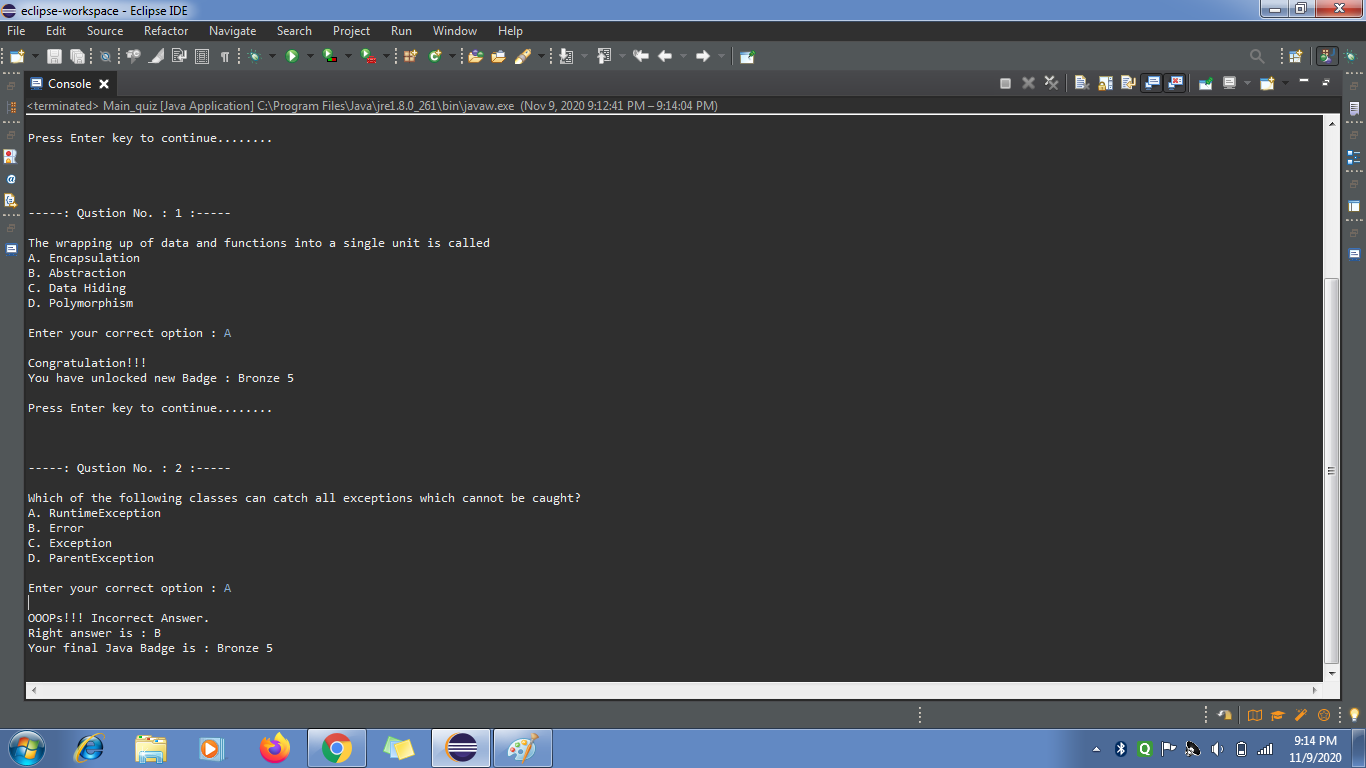Open the Open Console dropdown arrow

[1283, 83]
